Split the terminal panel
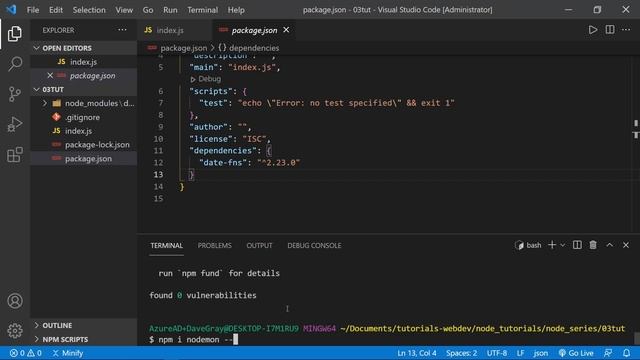 click(x=577, y=245)
